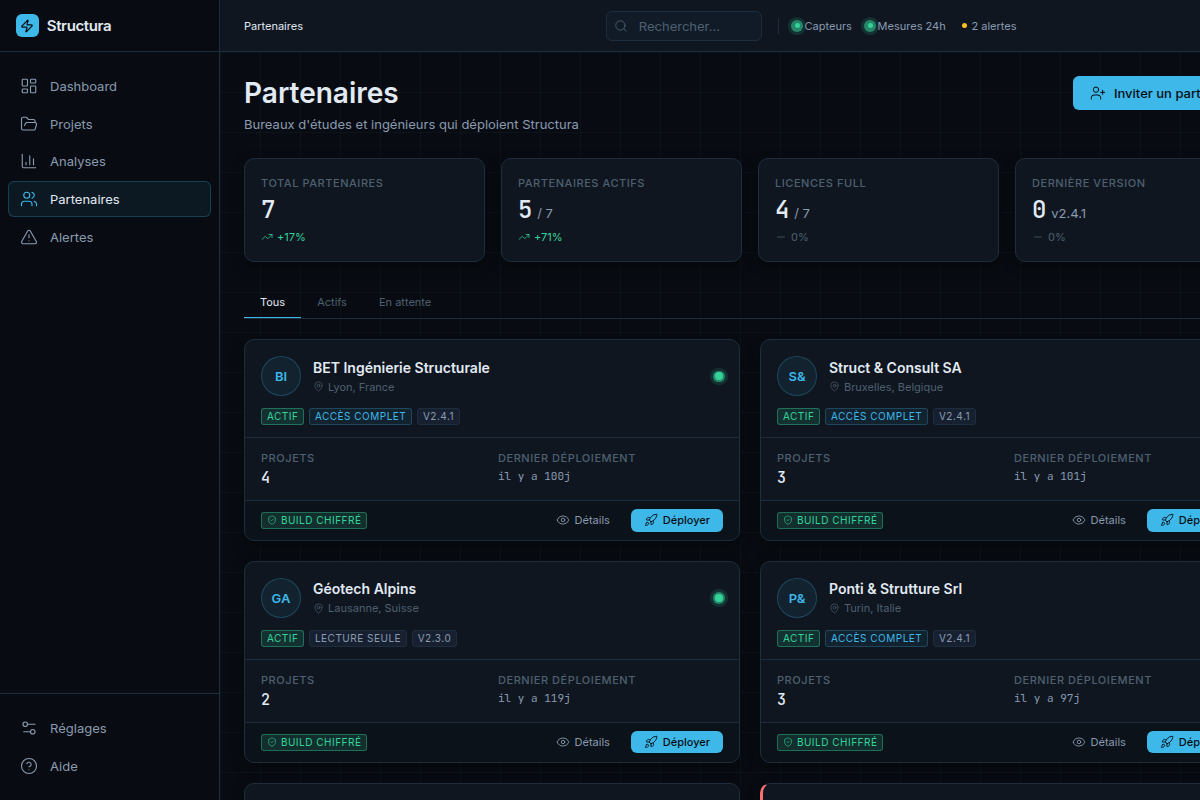Open the Projets folder icon
Viewport: 1200px width, 800px height.
29,124
